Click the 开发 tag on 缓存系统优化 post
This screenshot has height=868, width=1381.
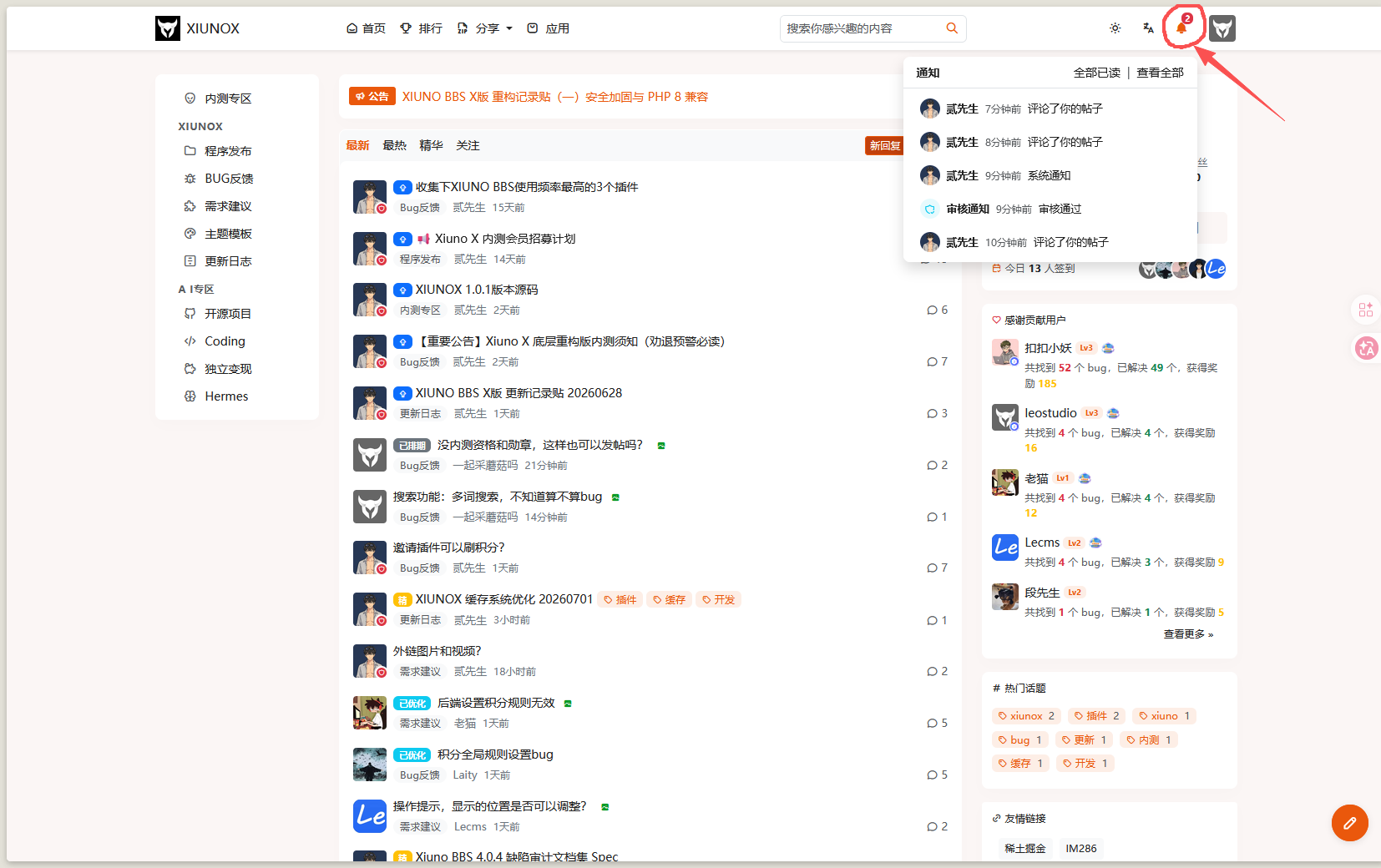click(x=718, y=599)
